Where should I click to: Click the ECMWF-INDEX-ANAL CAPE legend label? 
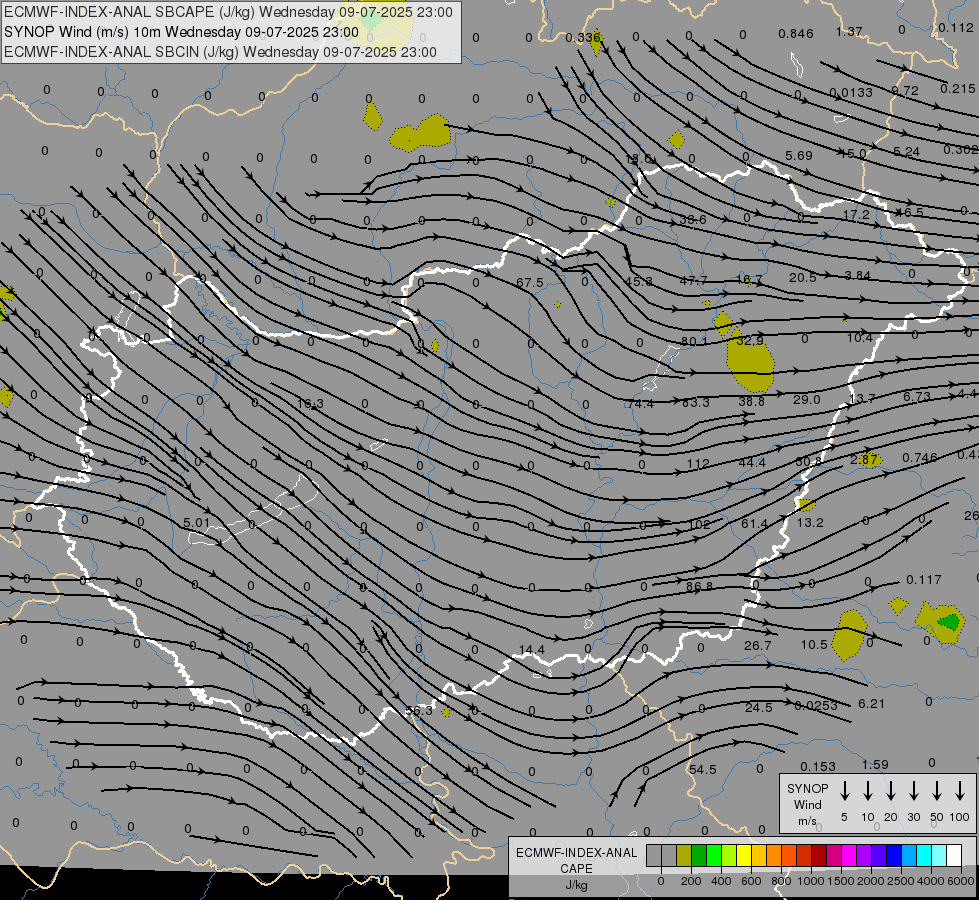576,861
